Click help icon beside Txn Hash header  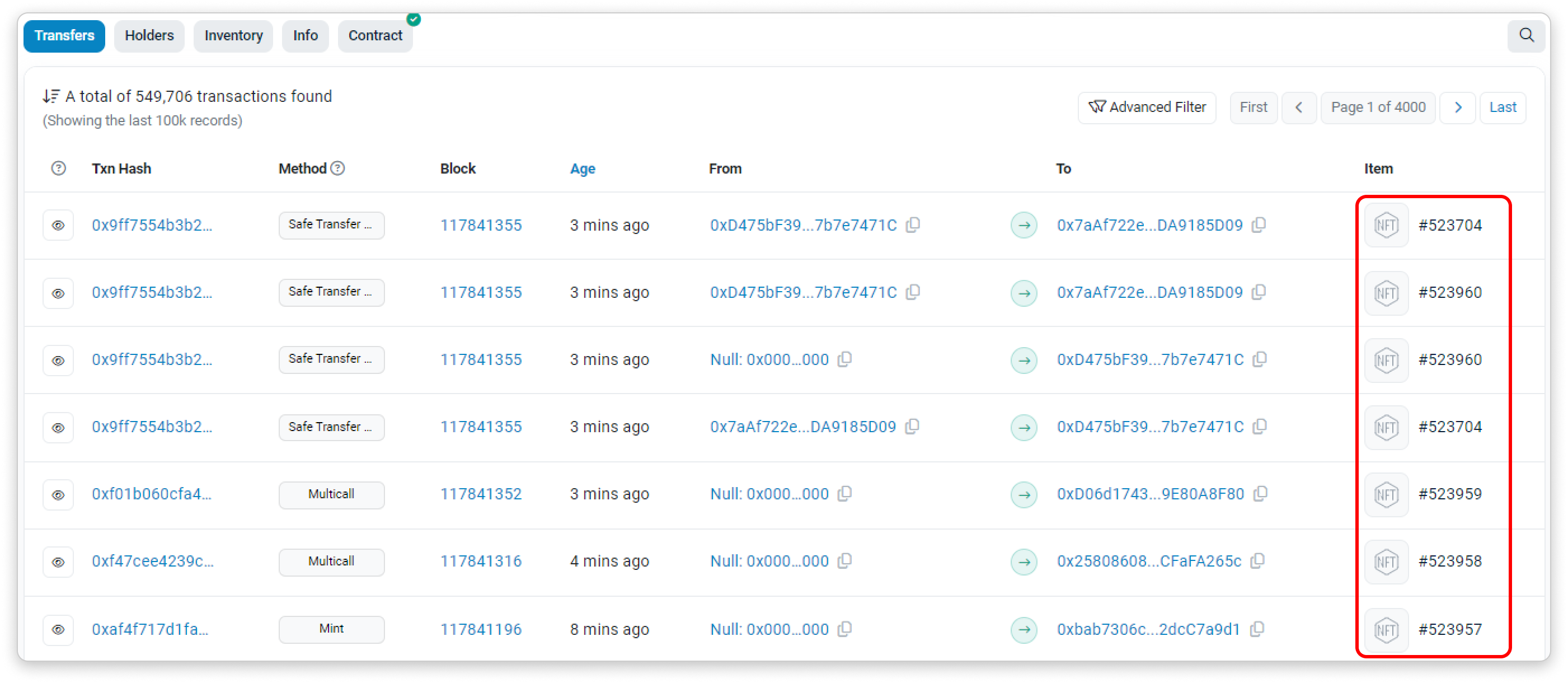(x=58, y=169)
